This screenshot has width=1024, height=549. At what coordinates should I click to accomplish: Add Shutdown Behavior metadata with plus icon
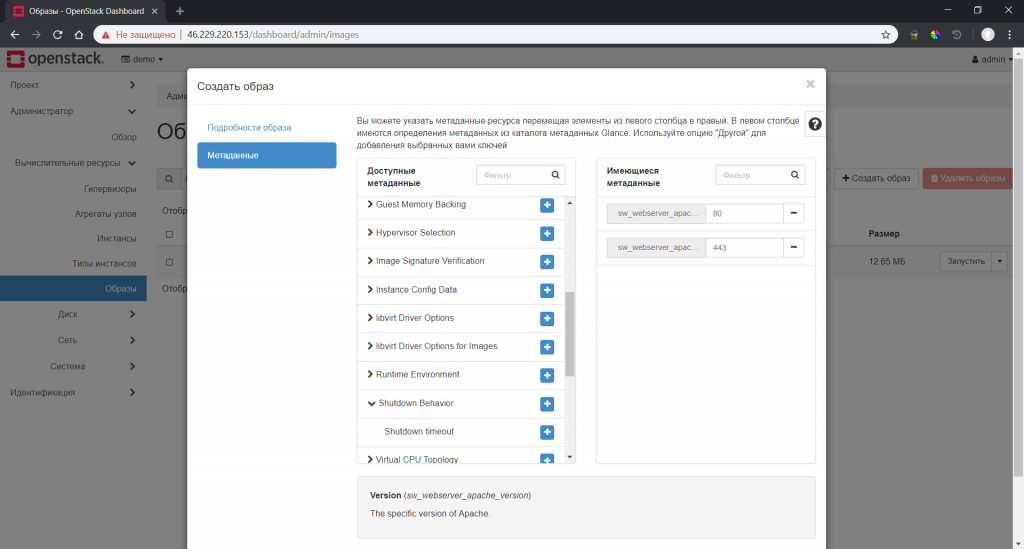point(547,404)
